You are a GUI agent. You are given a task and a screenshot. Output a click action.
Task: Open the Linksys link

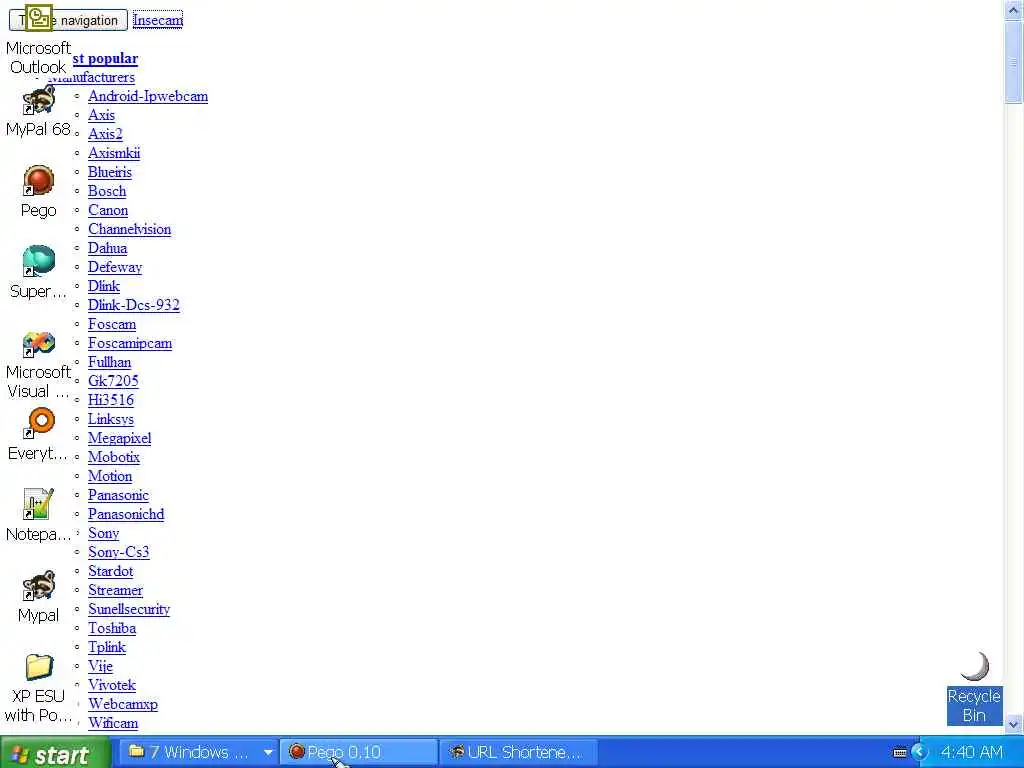[111, 419]
